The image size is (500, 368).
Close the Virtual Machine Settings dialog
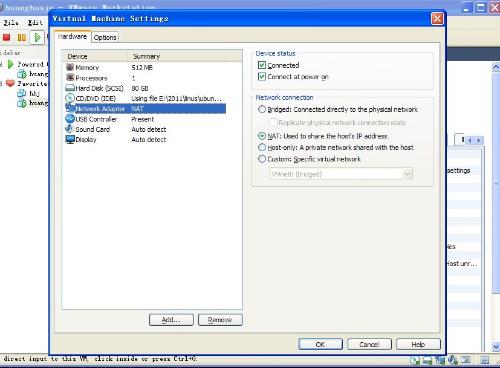pyautogui.click(x=437, y=19)
